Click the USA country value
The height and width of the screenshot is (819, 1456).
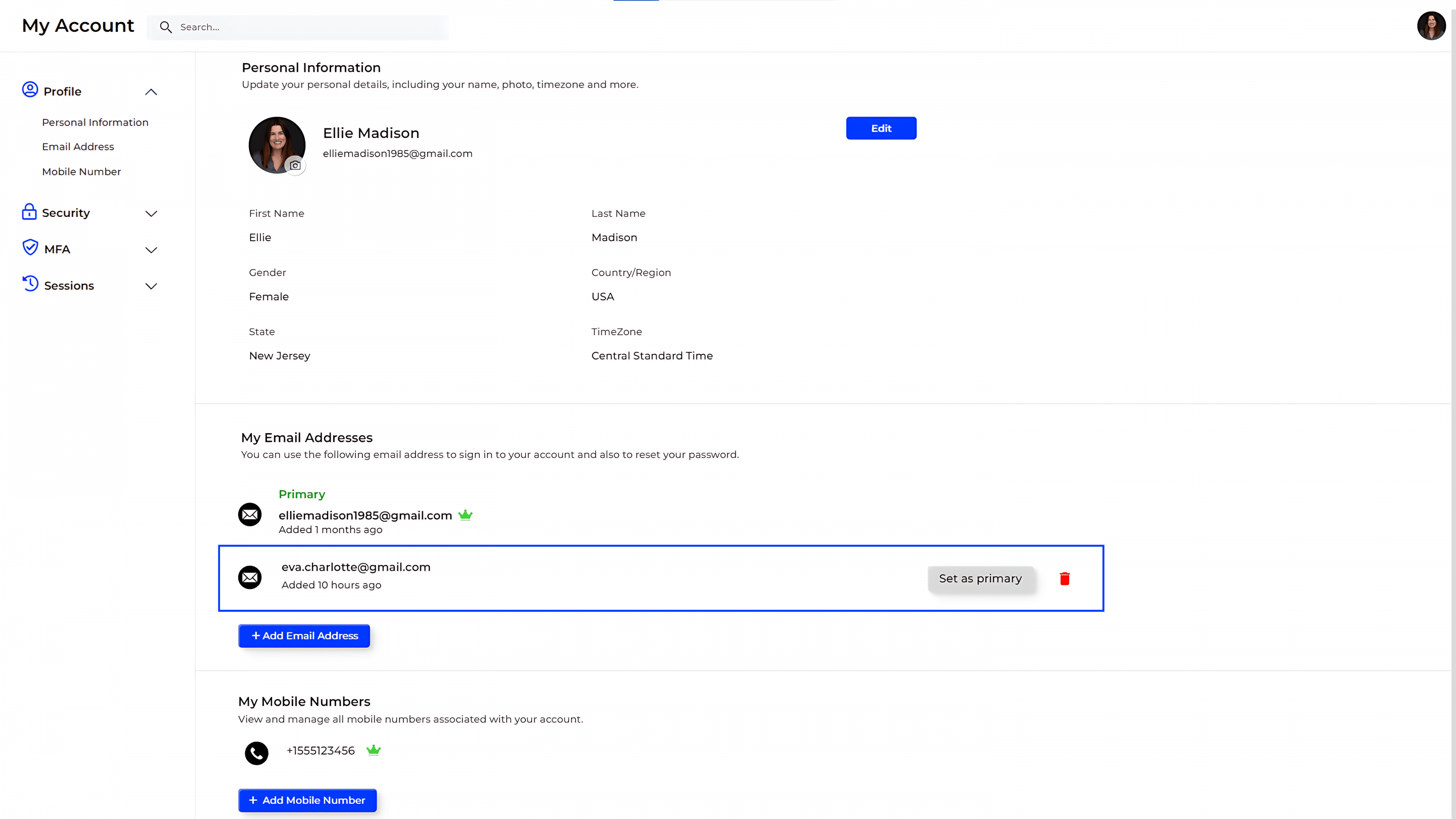click(x=603, y=296)
